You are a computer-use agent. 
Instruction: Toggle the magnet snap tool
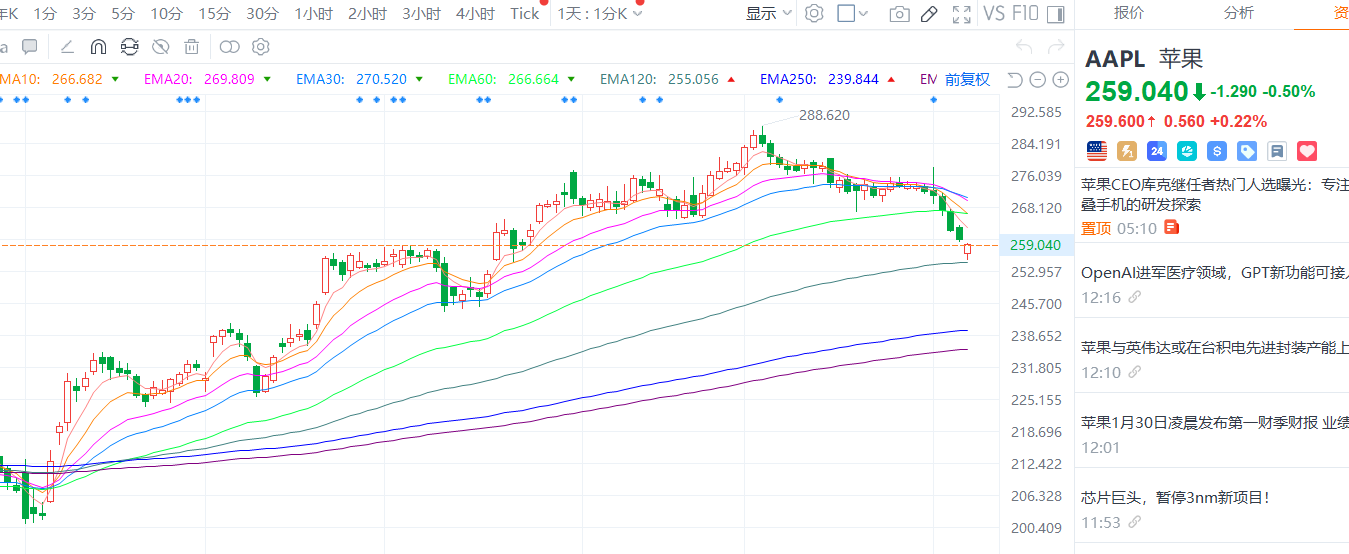point(98,47)
